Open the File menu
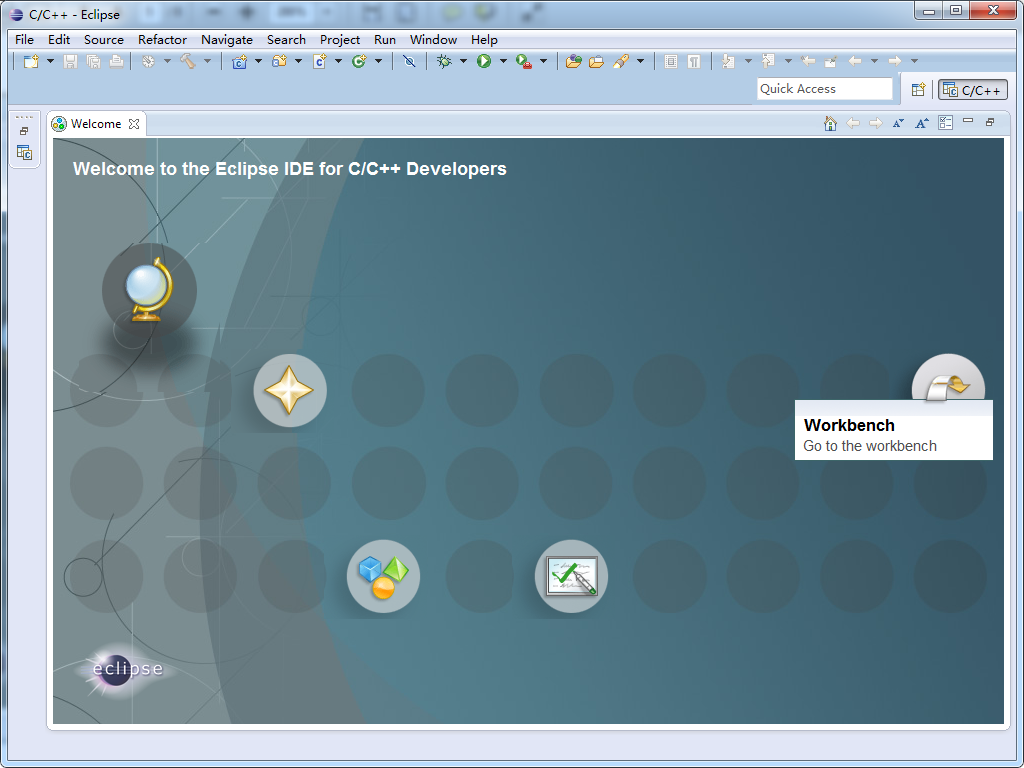This screenshot has height=768, width=1024. (x=24, y=40)
